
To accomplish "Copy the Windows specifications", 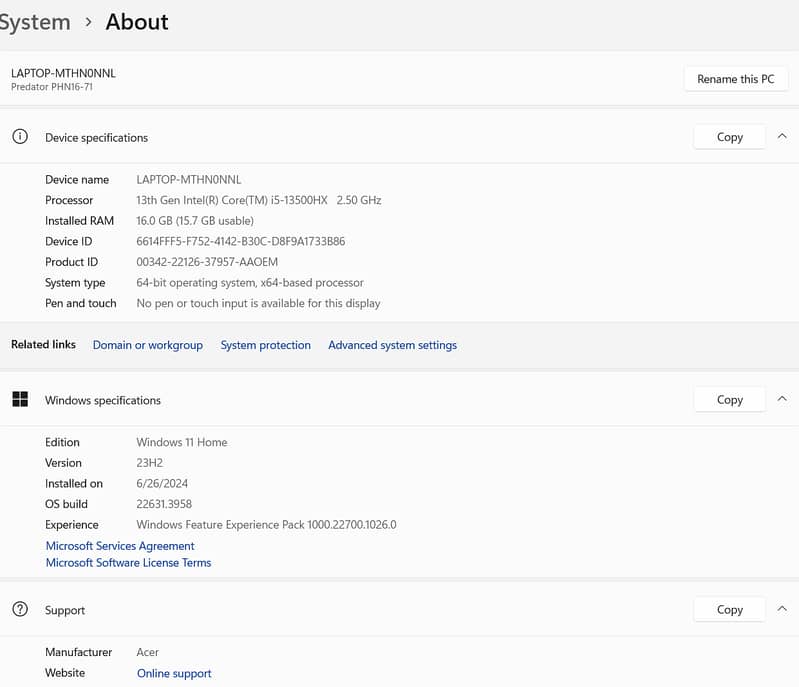I will pos(729,400).
